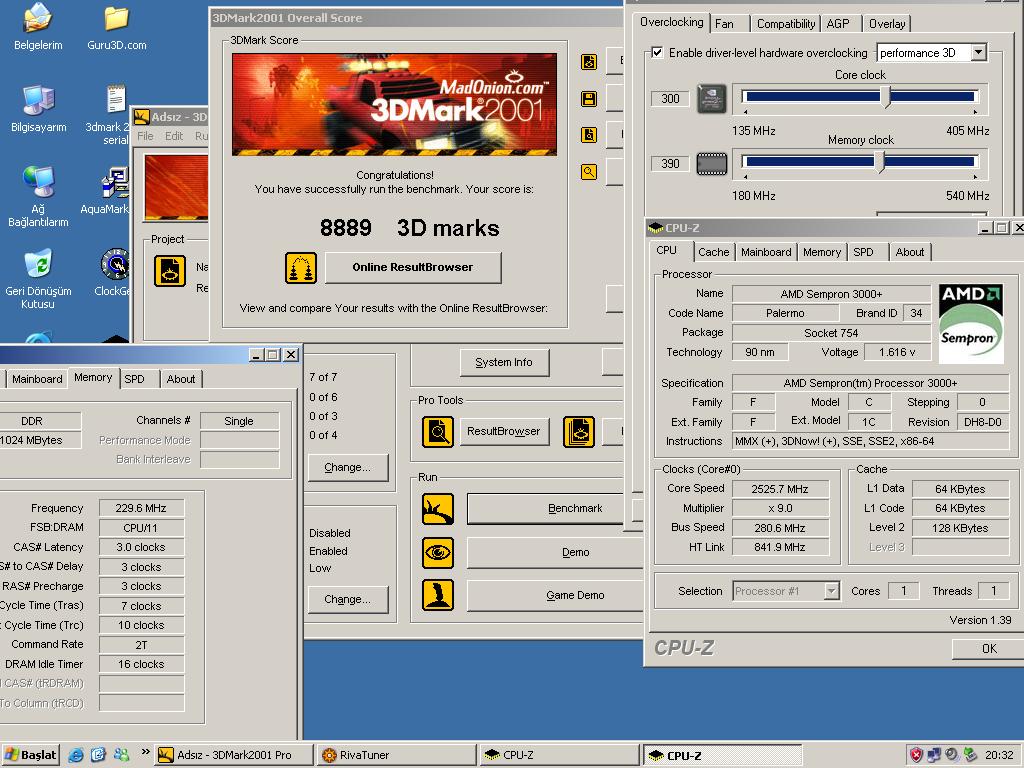This screenshot has height=768, width=1024.
Task: Click the RivaTuner taskbar button
Action: point(396,755)
